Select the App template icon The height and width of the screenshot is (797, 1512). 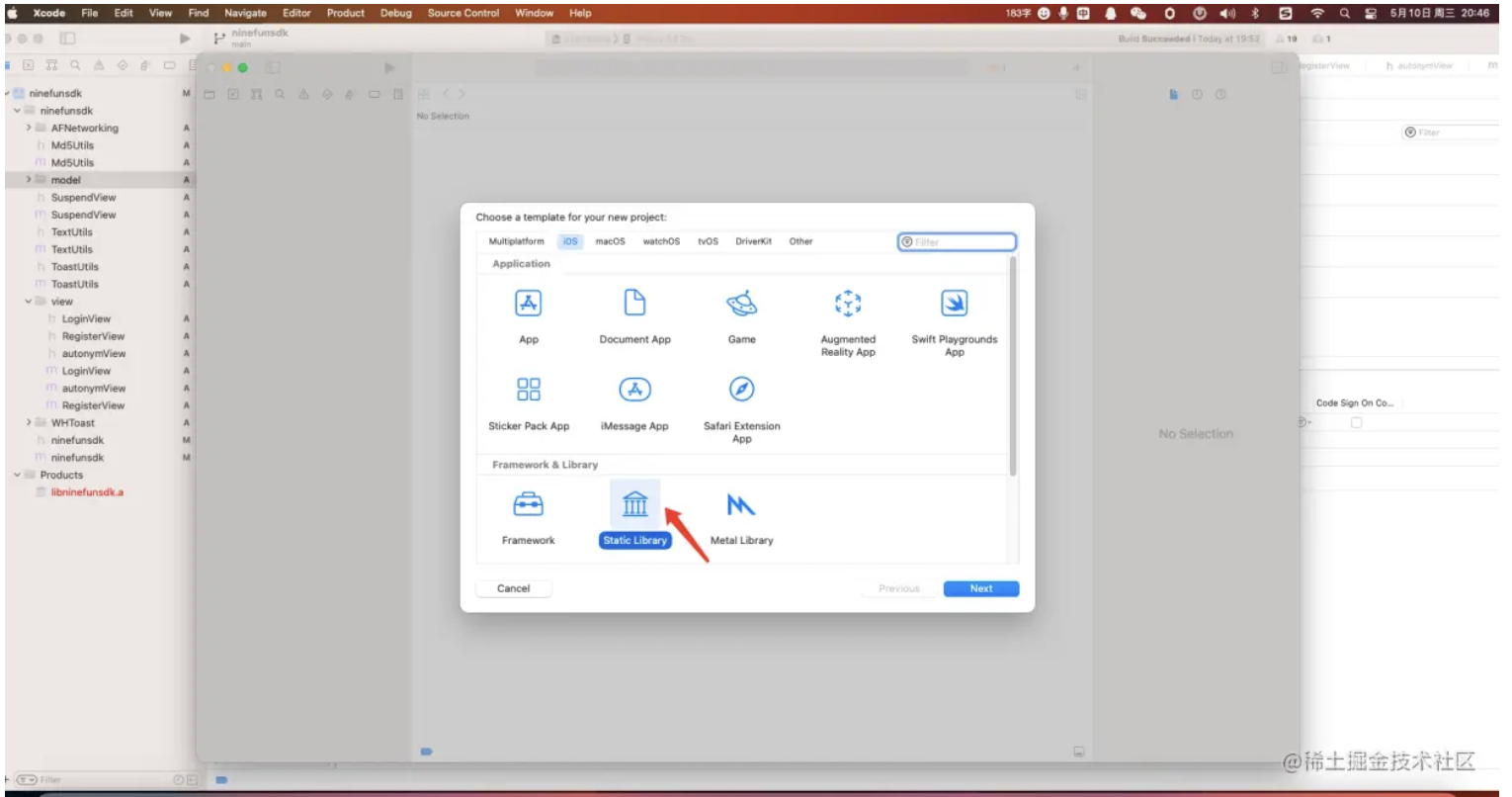click(529, 304)
